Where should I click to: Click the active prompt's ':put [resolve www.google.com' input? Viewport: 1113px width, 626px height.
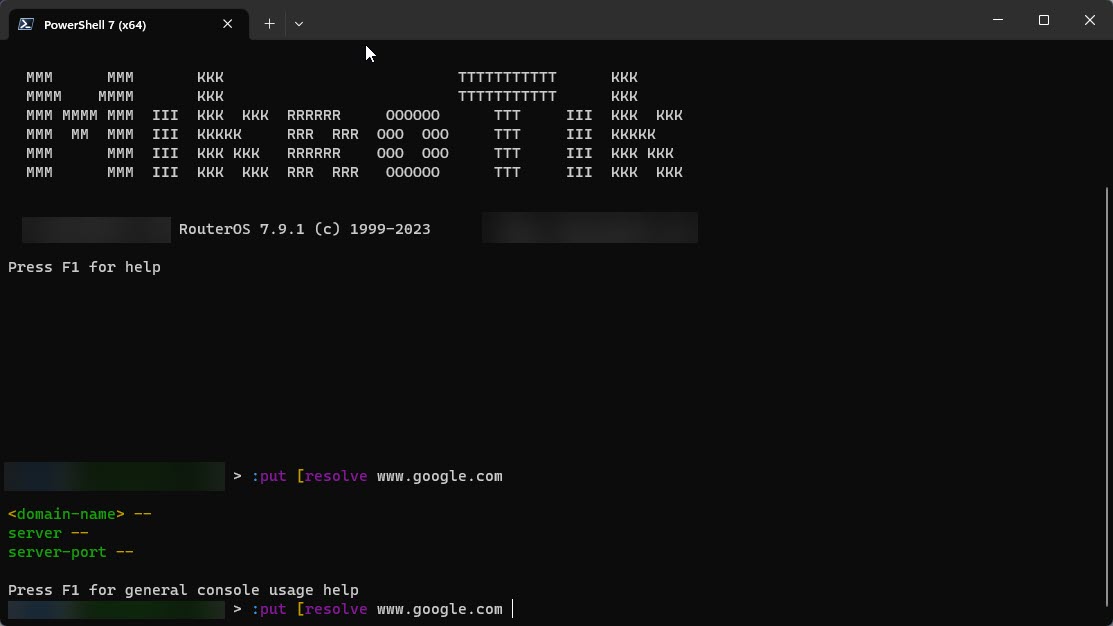pos(377,609)
